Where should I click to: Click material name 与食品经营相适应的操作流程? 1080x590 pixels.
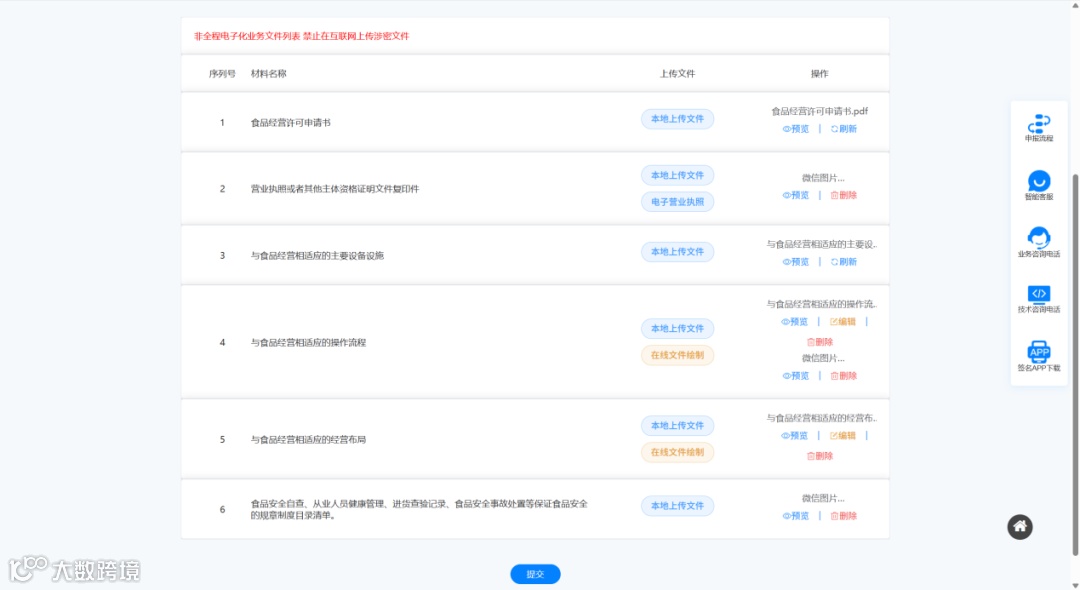(x=308, y=342)
